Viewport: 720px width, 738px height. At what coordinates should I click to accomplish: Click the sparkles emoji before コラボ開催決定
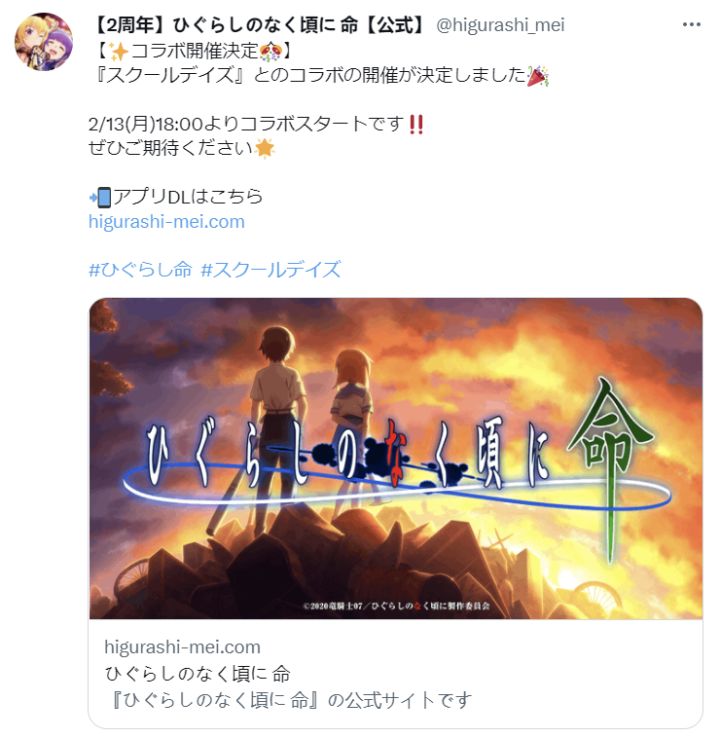coord(118,50)
